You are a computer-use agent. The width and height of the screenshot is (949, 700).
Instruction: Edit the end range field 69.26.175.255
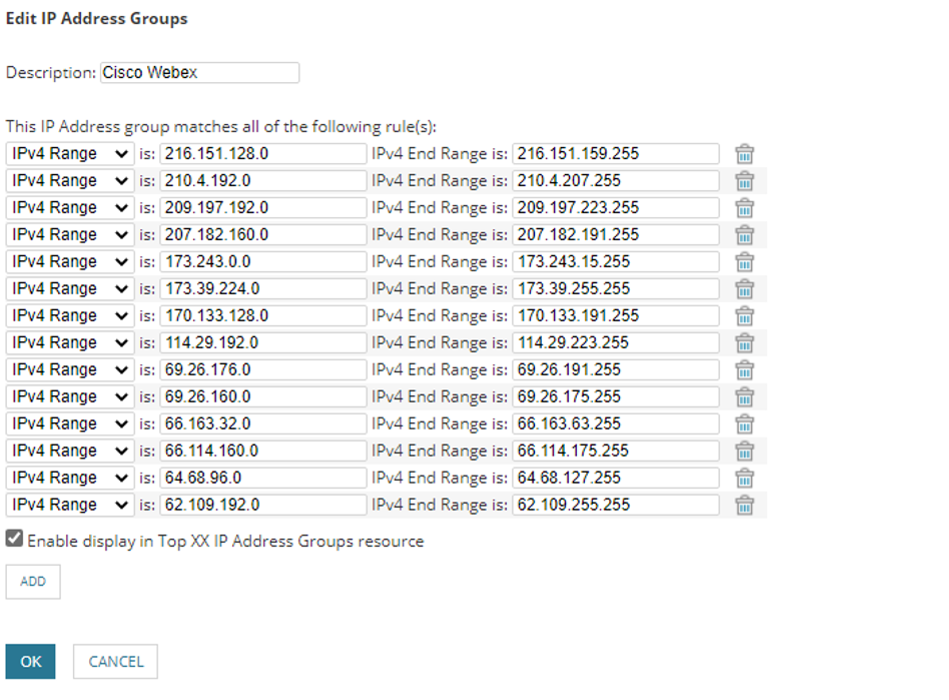(616, 397)
